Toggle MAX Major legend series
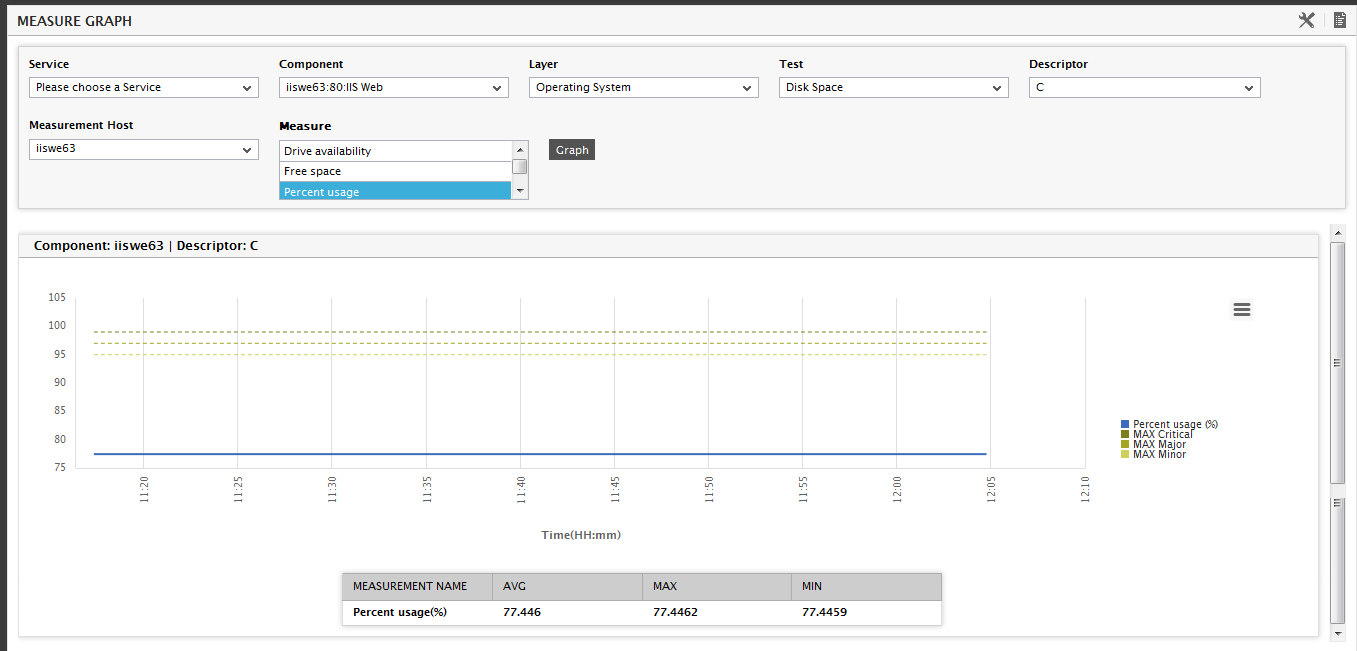The image size is (1357, 651). (1153, 444)
